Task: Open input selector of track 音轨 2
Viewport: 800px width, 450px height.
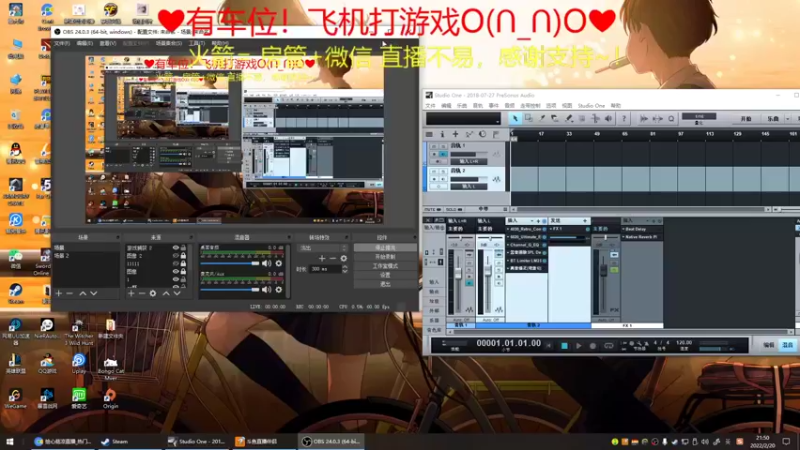Action: tap(468, 187)
